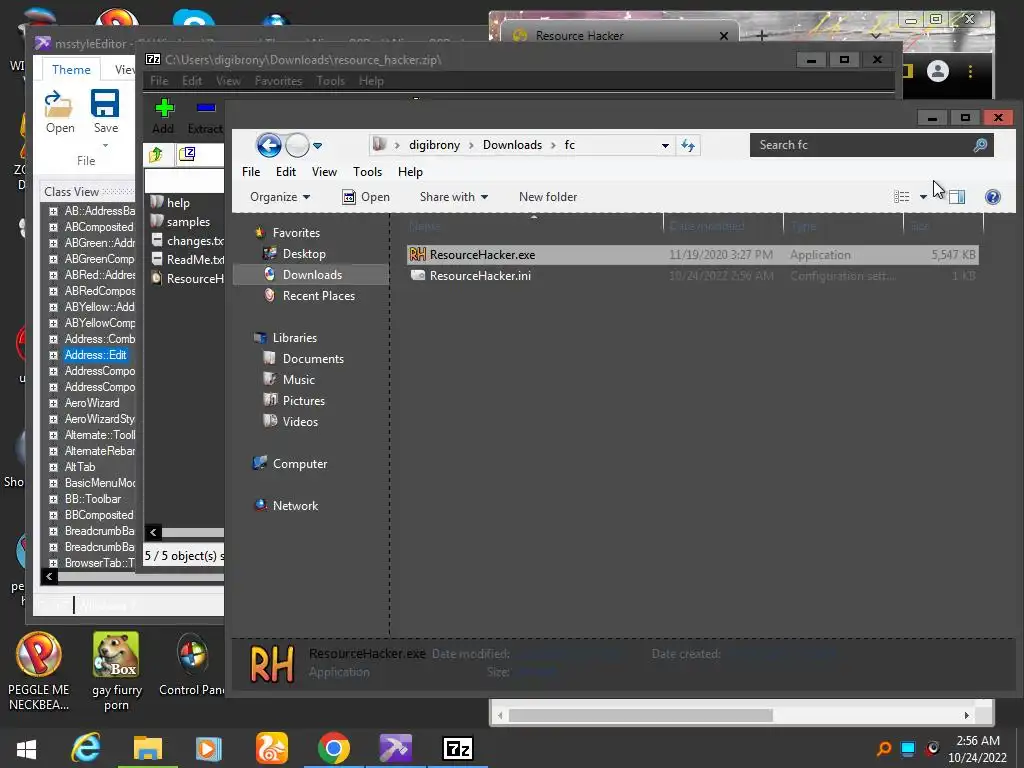
Task: Select Pictures library
Action: 304,400
